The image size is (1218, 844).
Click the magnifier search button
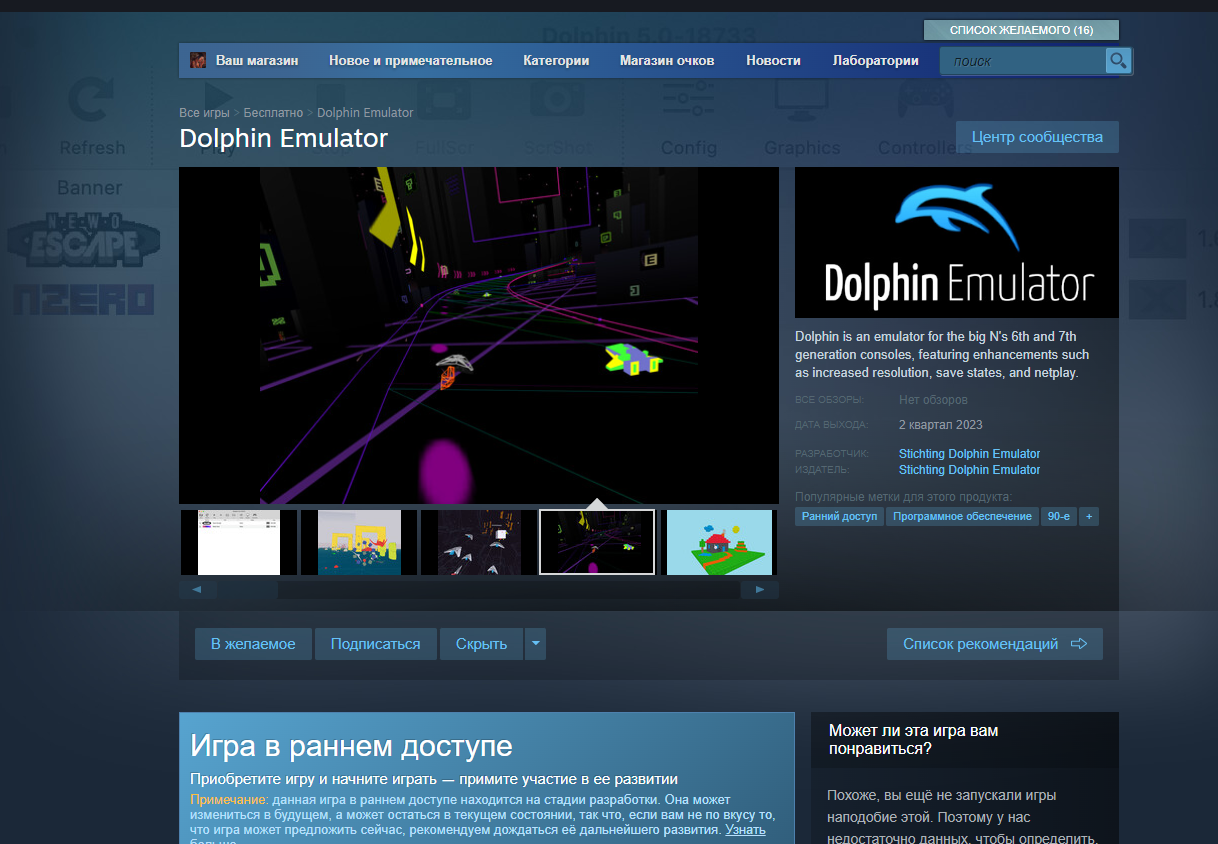click(1118, 61)
